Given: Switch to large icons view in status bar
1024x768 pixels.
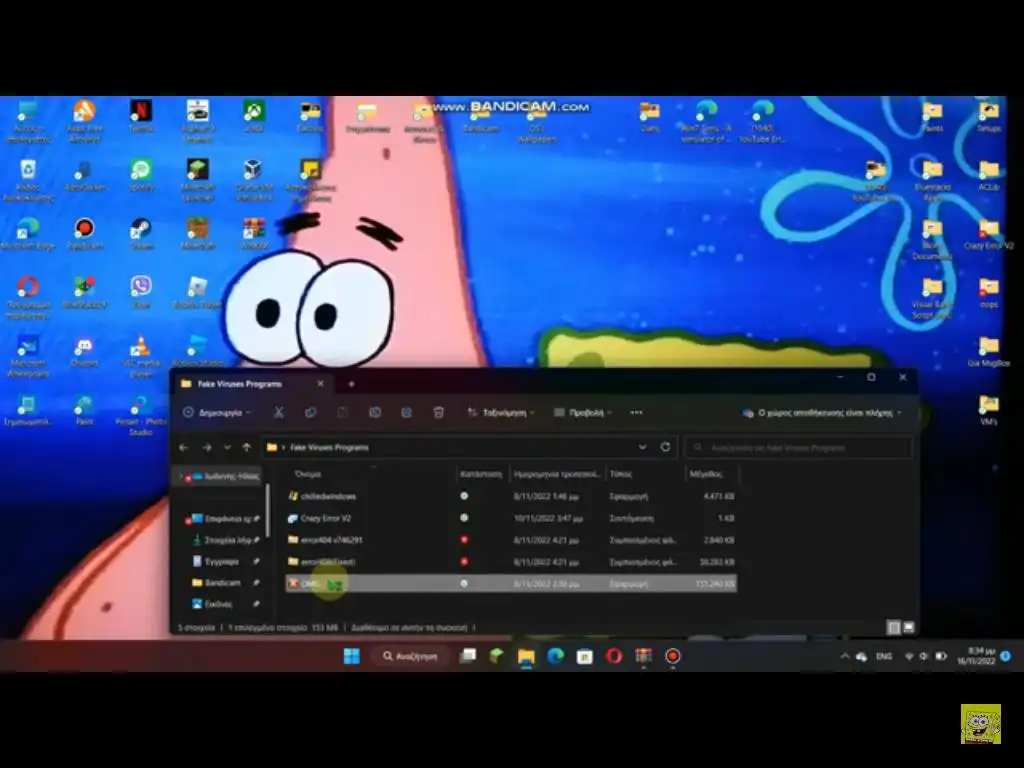Looking at the screenshot, I should coord(908,627).
